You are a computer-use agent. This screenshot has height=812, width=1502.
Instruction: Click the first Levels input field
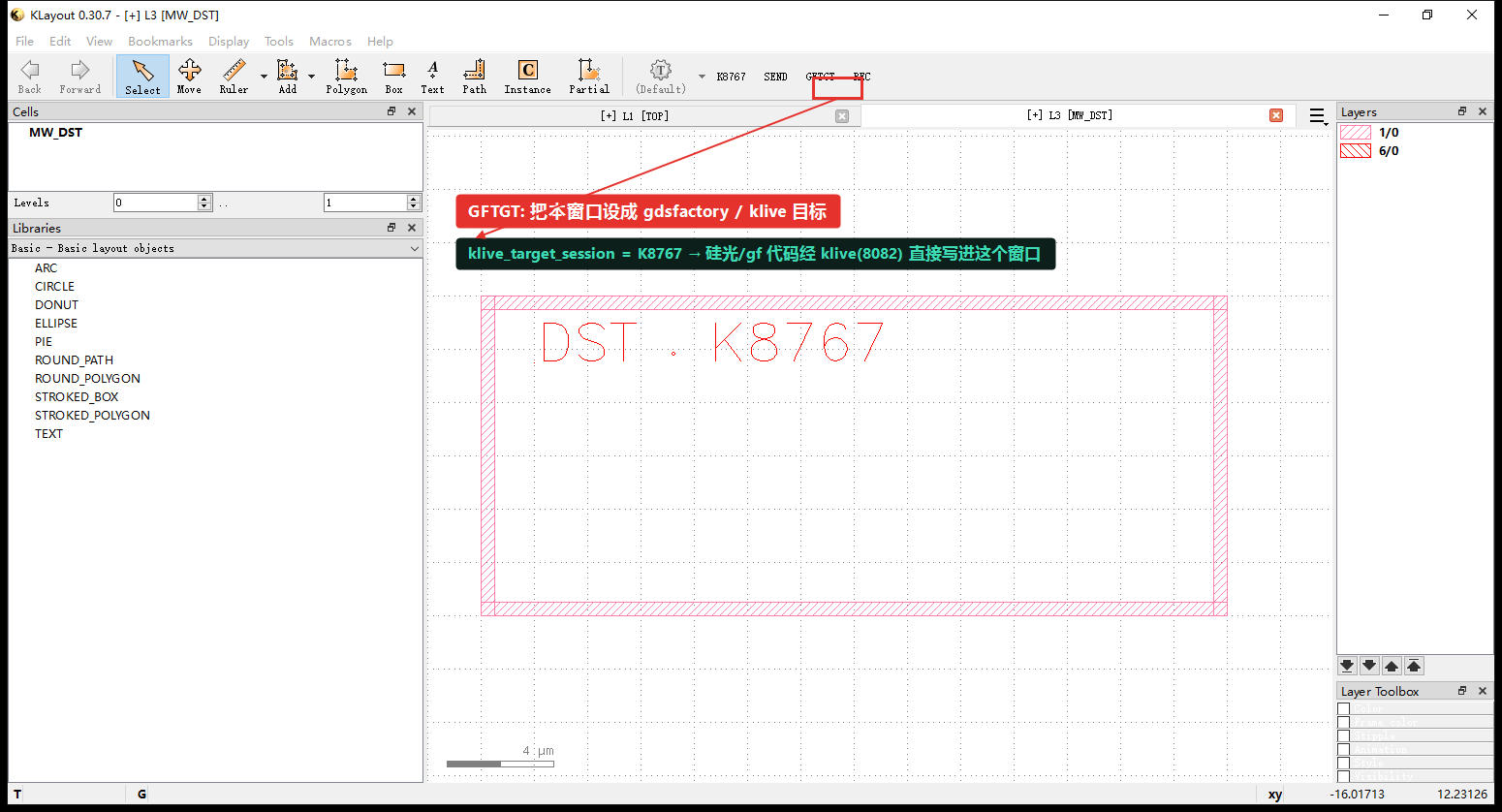coord(156,203)
